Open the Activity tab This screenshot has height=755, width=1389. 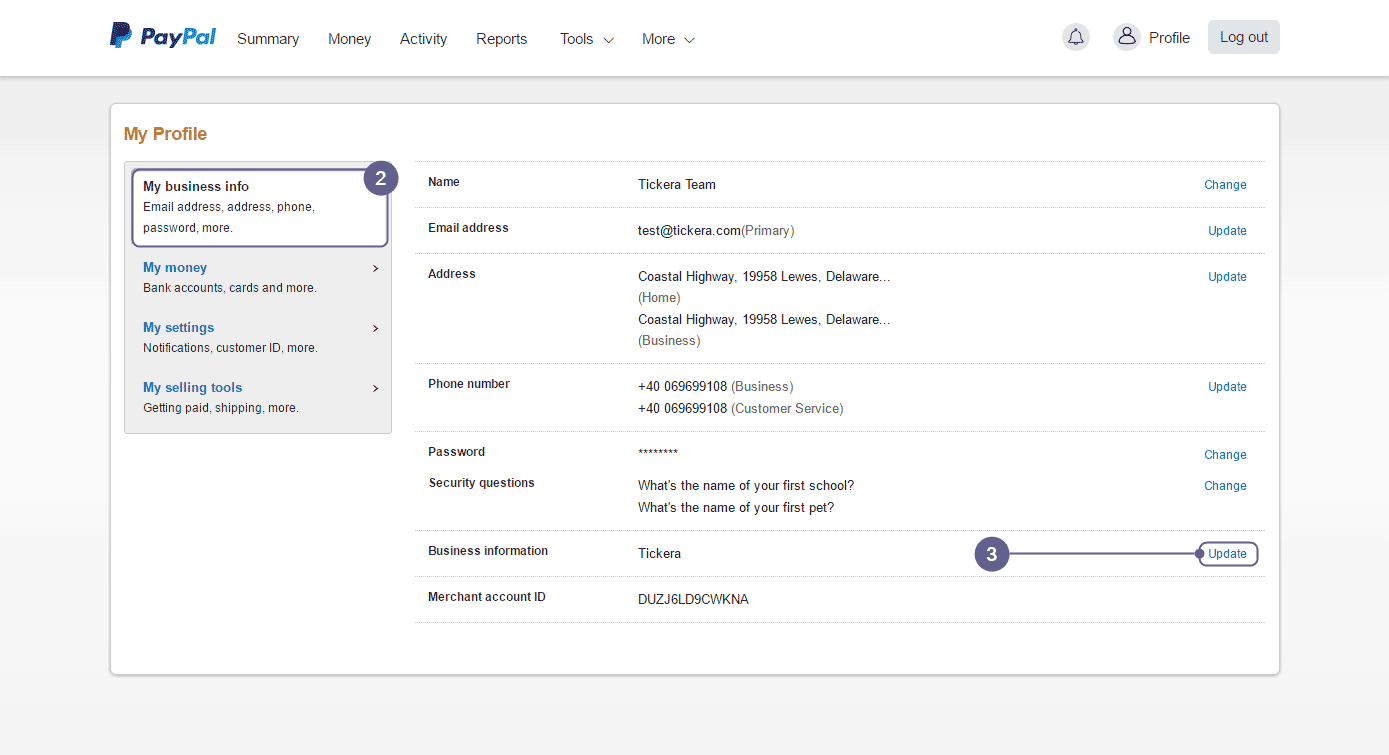coord(423,39)
